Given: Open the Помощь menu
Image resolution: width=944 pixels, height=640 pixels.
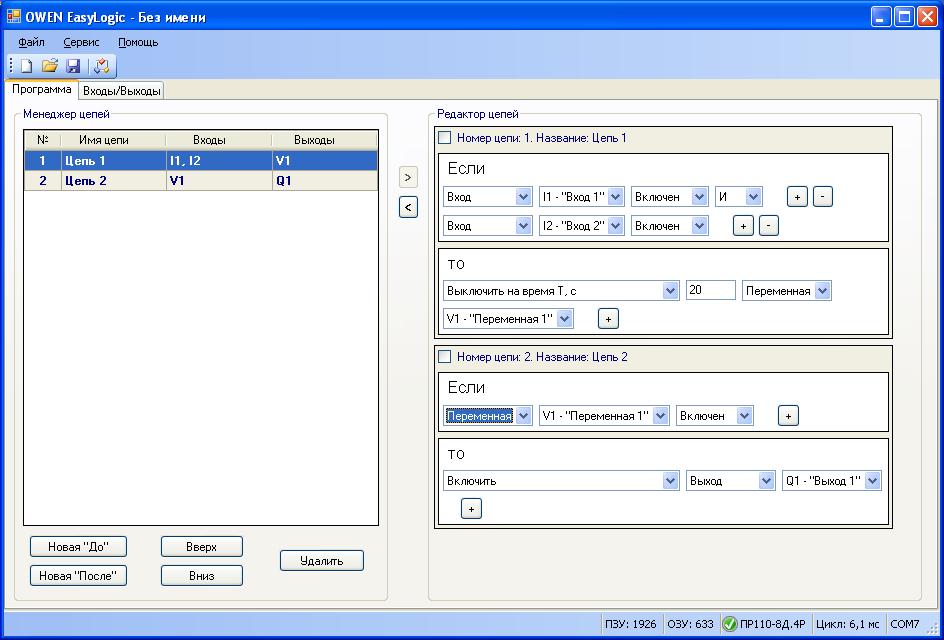Looking at the screenshot, I should pos(138,43).
